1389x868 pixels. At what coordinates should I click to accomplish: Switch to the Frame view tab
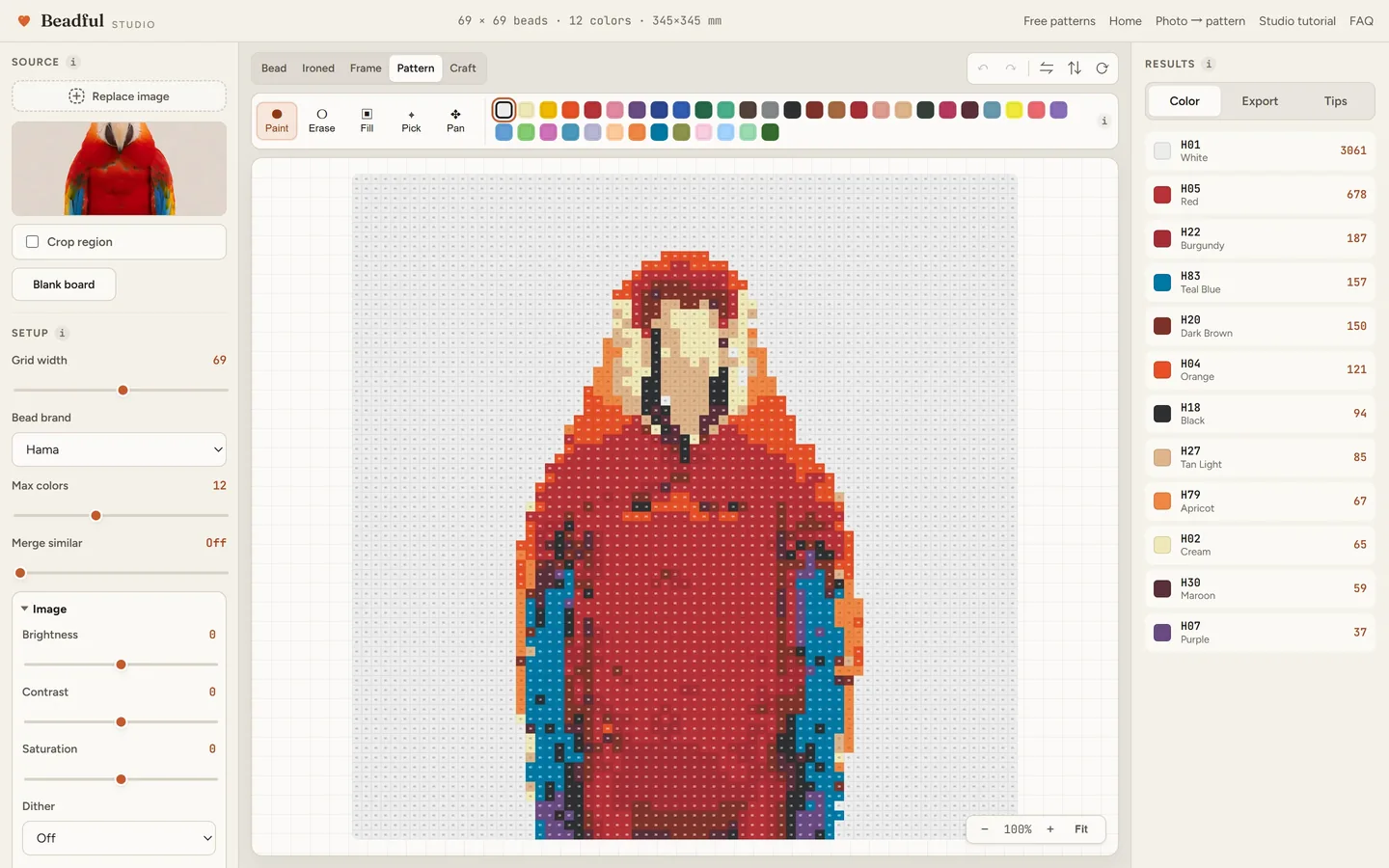(366, 68)
